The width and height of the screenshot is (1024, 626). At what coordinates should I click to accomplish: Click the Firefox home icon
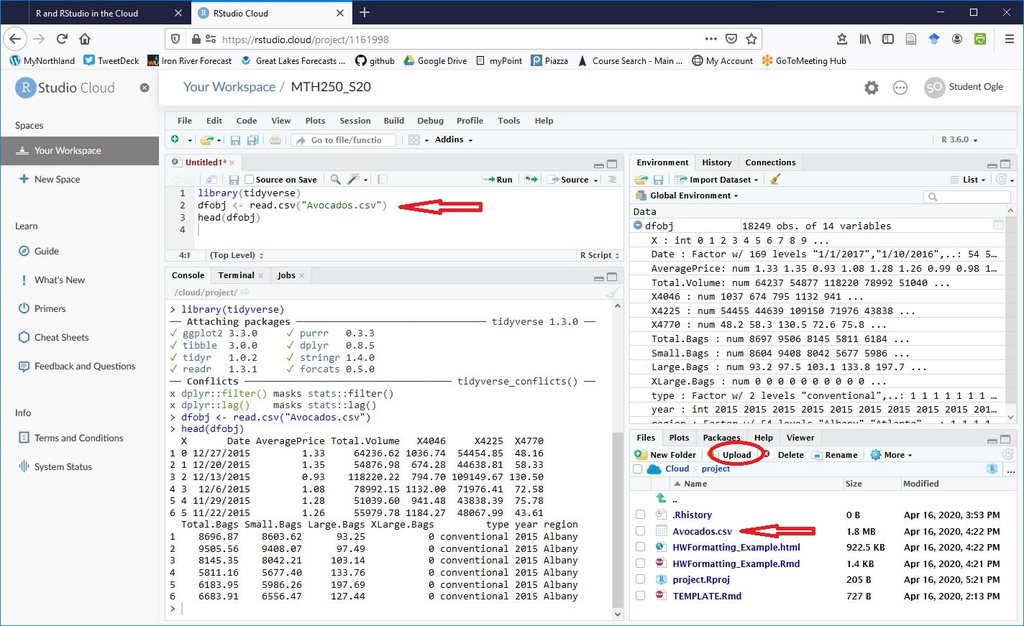pyautogui.click(x=84, y=39)
